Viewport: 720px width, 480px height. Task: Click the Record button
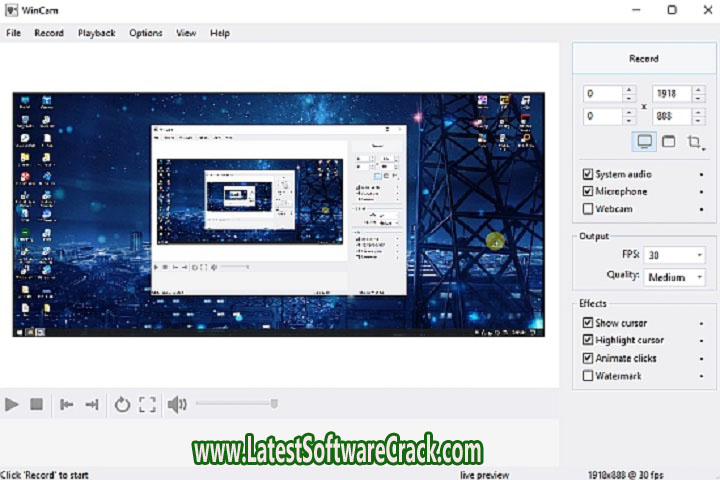(x=643, y=59)
